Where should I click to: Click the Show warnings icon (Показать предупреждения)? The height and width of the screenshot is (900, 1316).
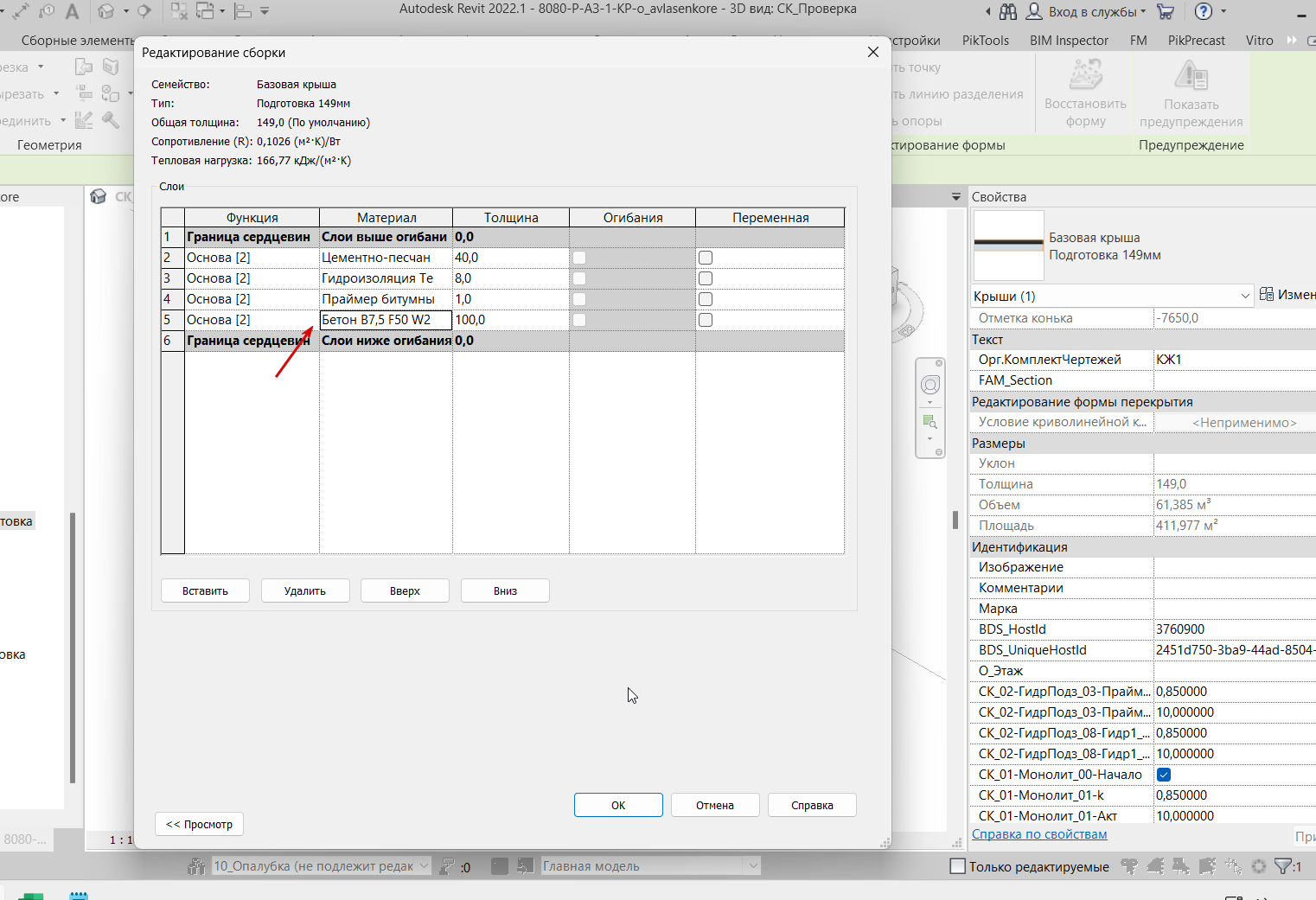point(1191,75)
